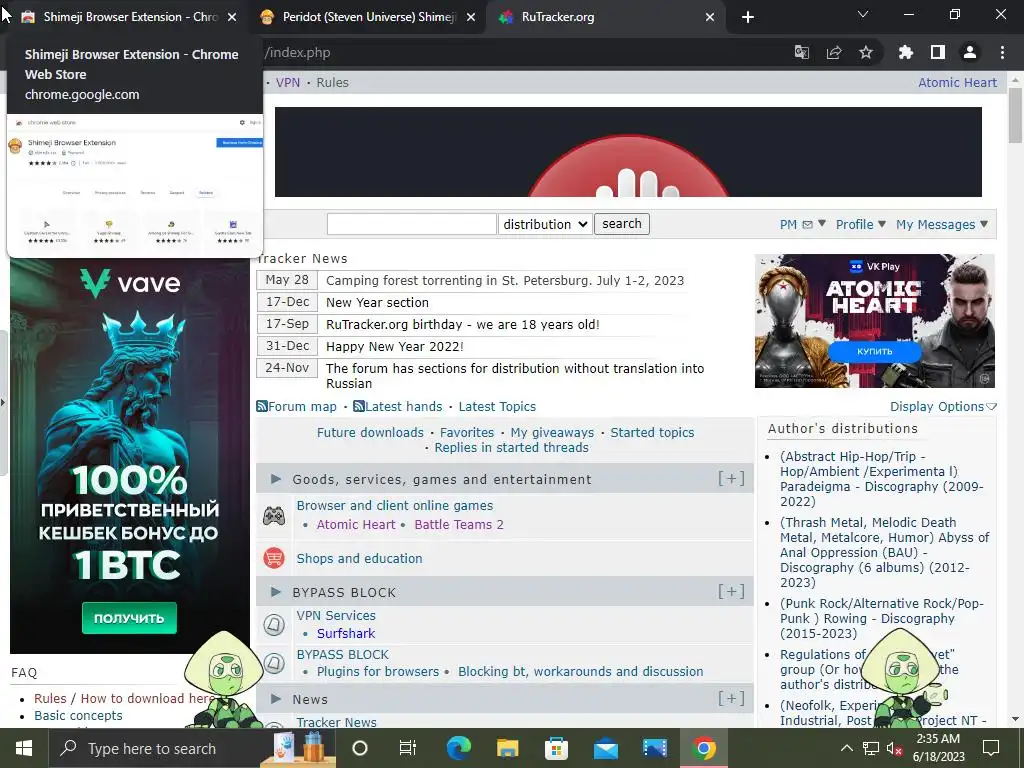Share this page via the share icon

click(834, 52)
